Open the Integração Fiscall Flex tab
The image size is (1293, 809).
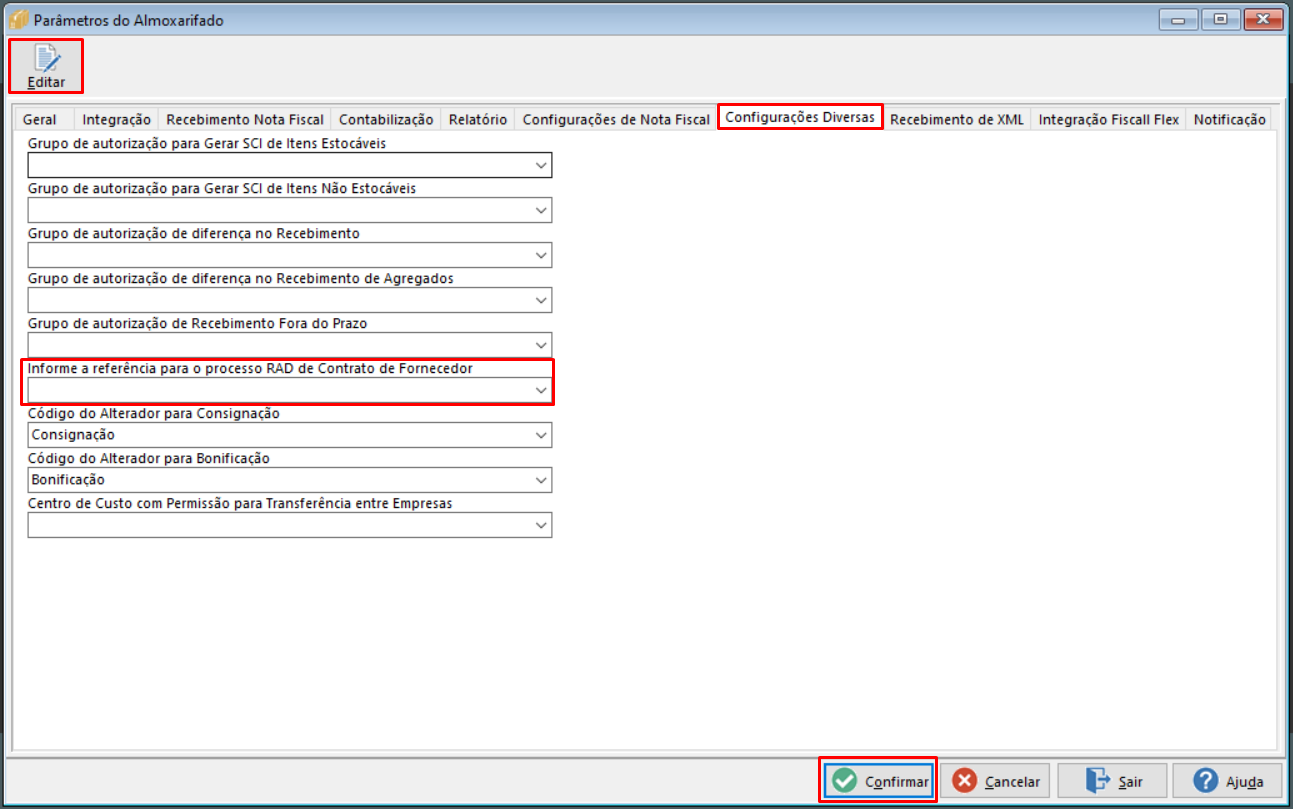point(1109,119)
